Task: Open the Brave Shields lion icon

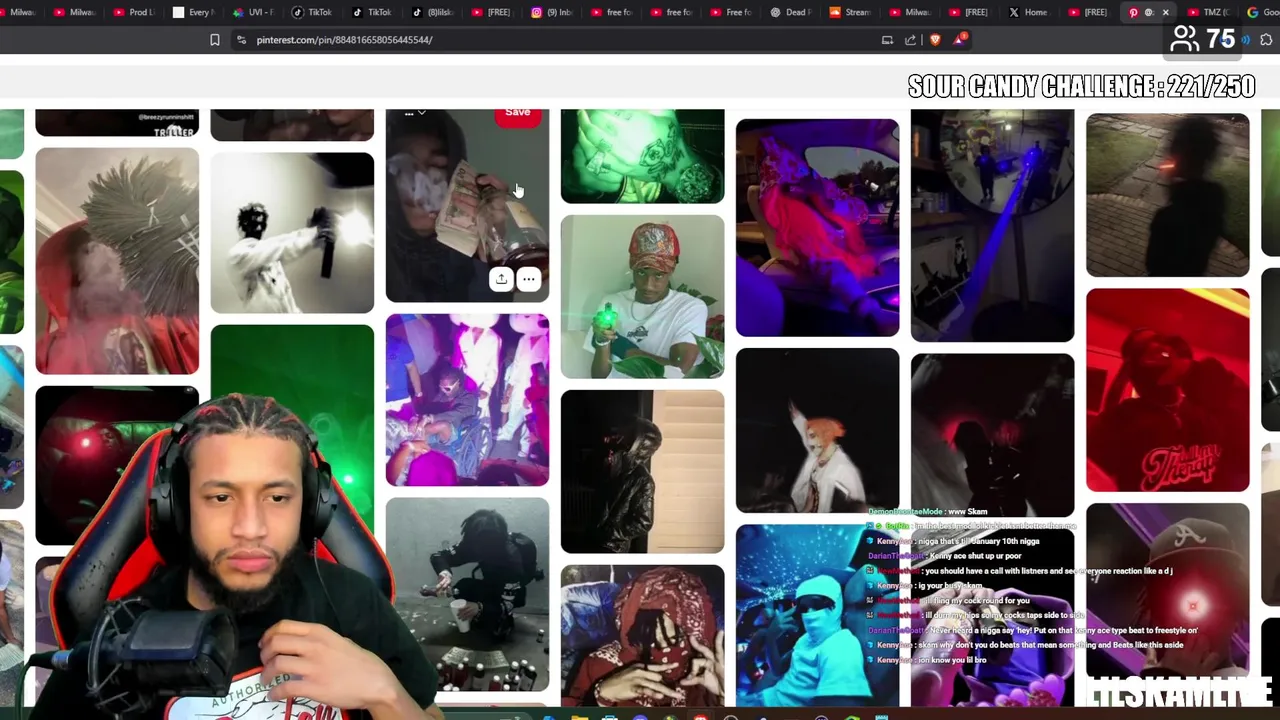Action: tap(935, 40)
